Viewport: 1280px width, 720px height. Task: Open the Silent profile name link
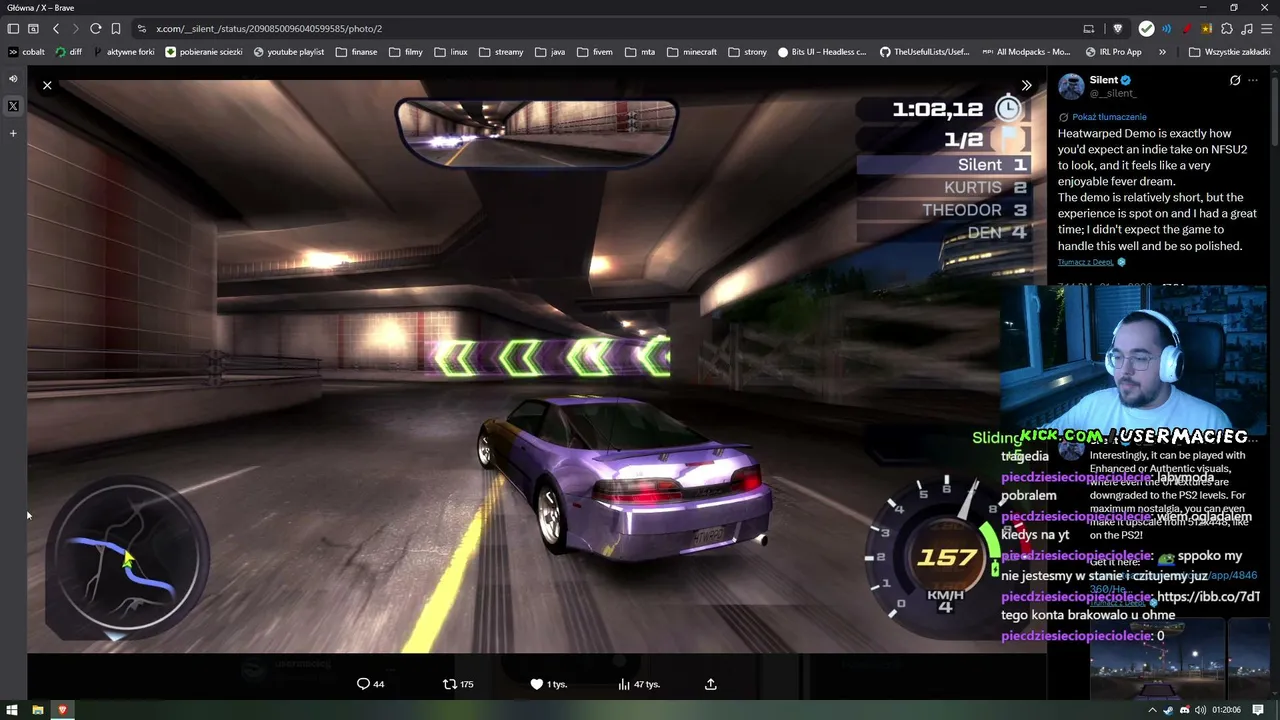(x=1104, y=80)
